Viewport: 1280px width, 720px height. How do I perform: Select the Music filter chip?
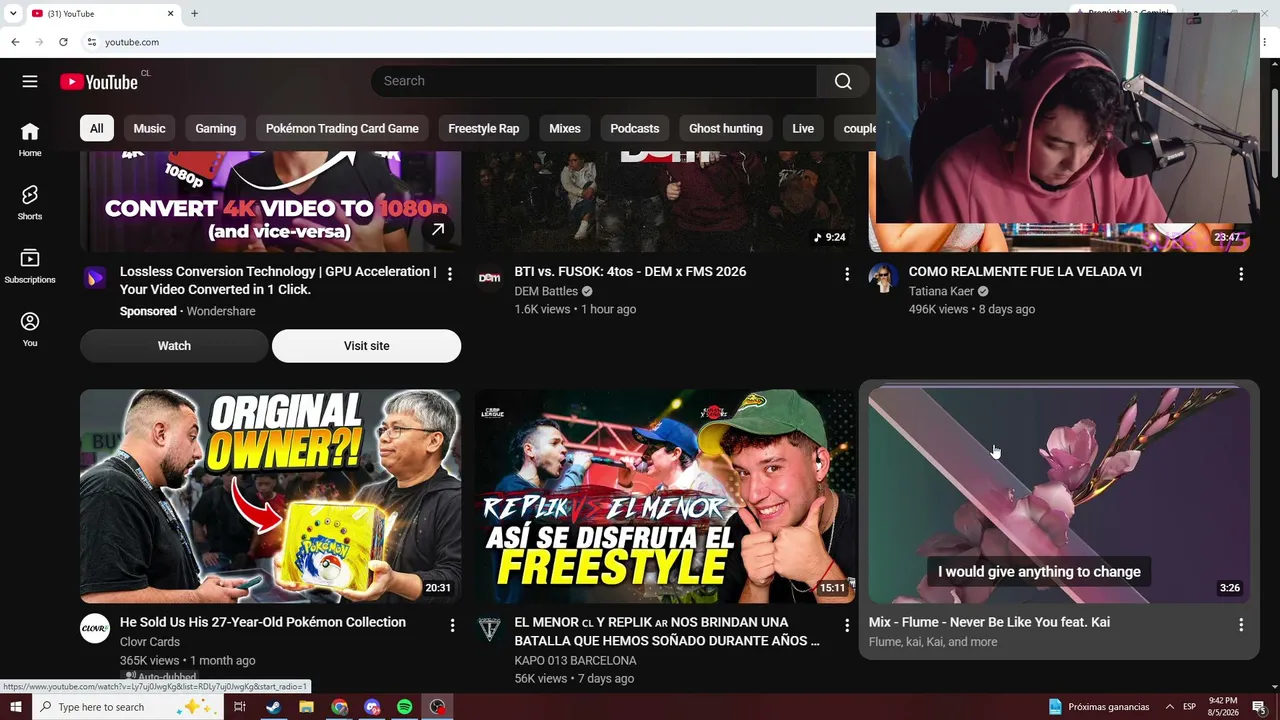pyautogui.click(x=149, y=128)
